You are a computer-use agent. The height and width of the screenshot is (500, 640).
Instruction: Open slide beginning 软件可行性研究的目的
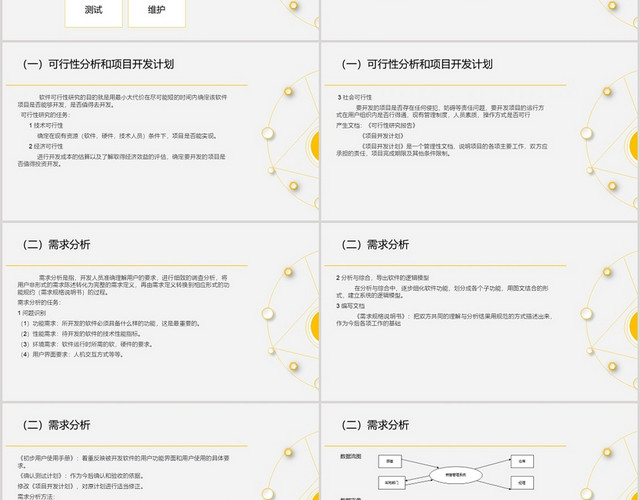click(x=160, y=131)
